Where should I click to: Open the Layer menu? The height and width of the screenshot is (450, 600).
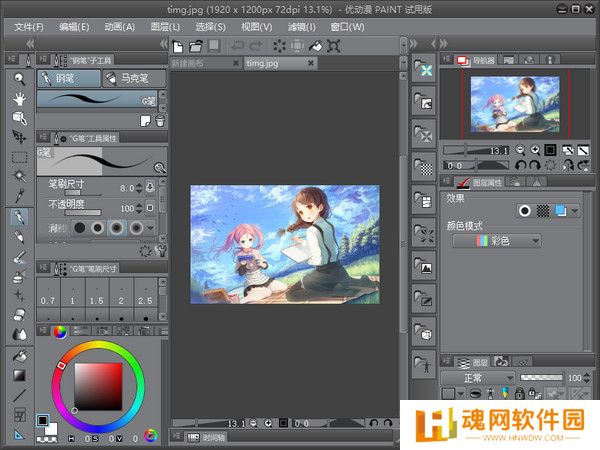click(x=165, y=27)
